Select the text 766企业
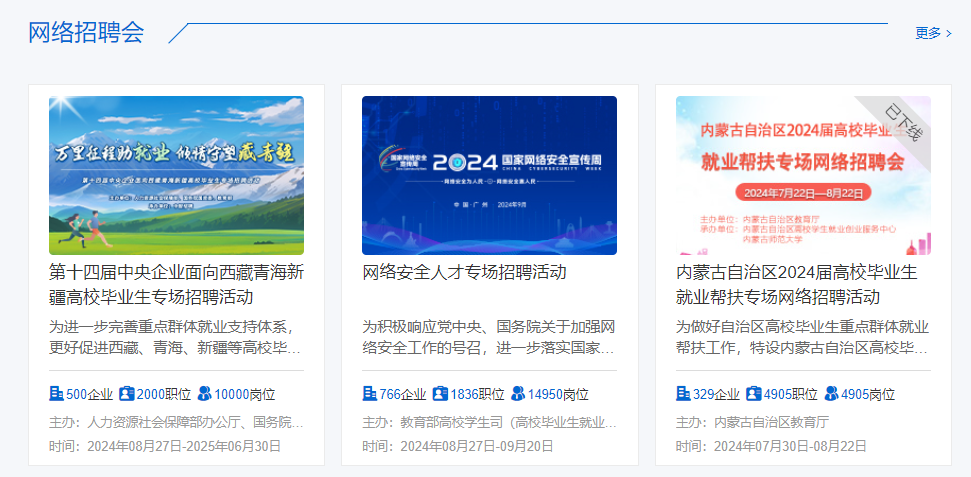971x477 pixels. (403, 394)
